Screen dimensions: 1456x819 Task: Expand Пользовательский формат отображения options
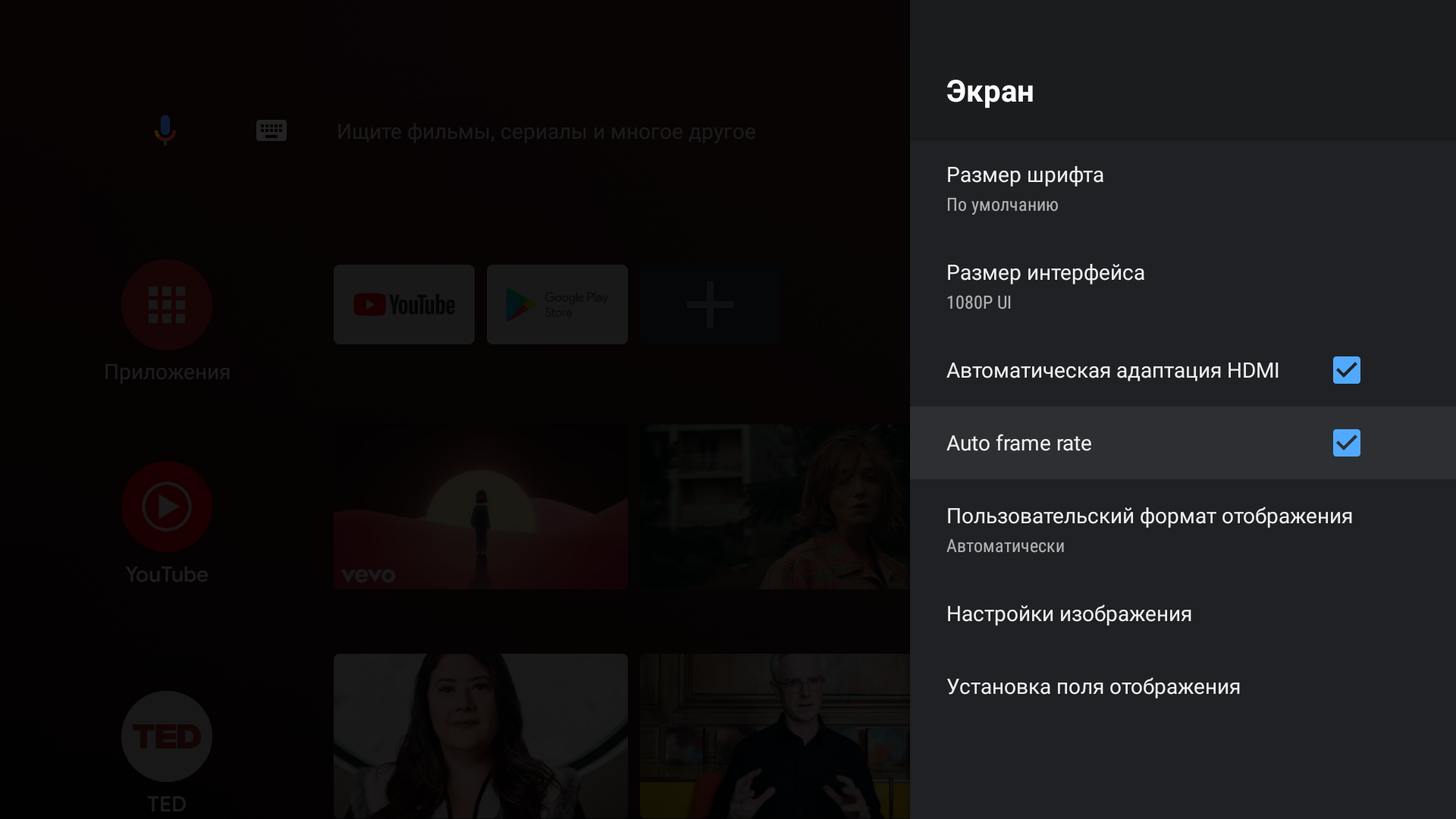[x=1150, y=528]
